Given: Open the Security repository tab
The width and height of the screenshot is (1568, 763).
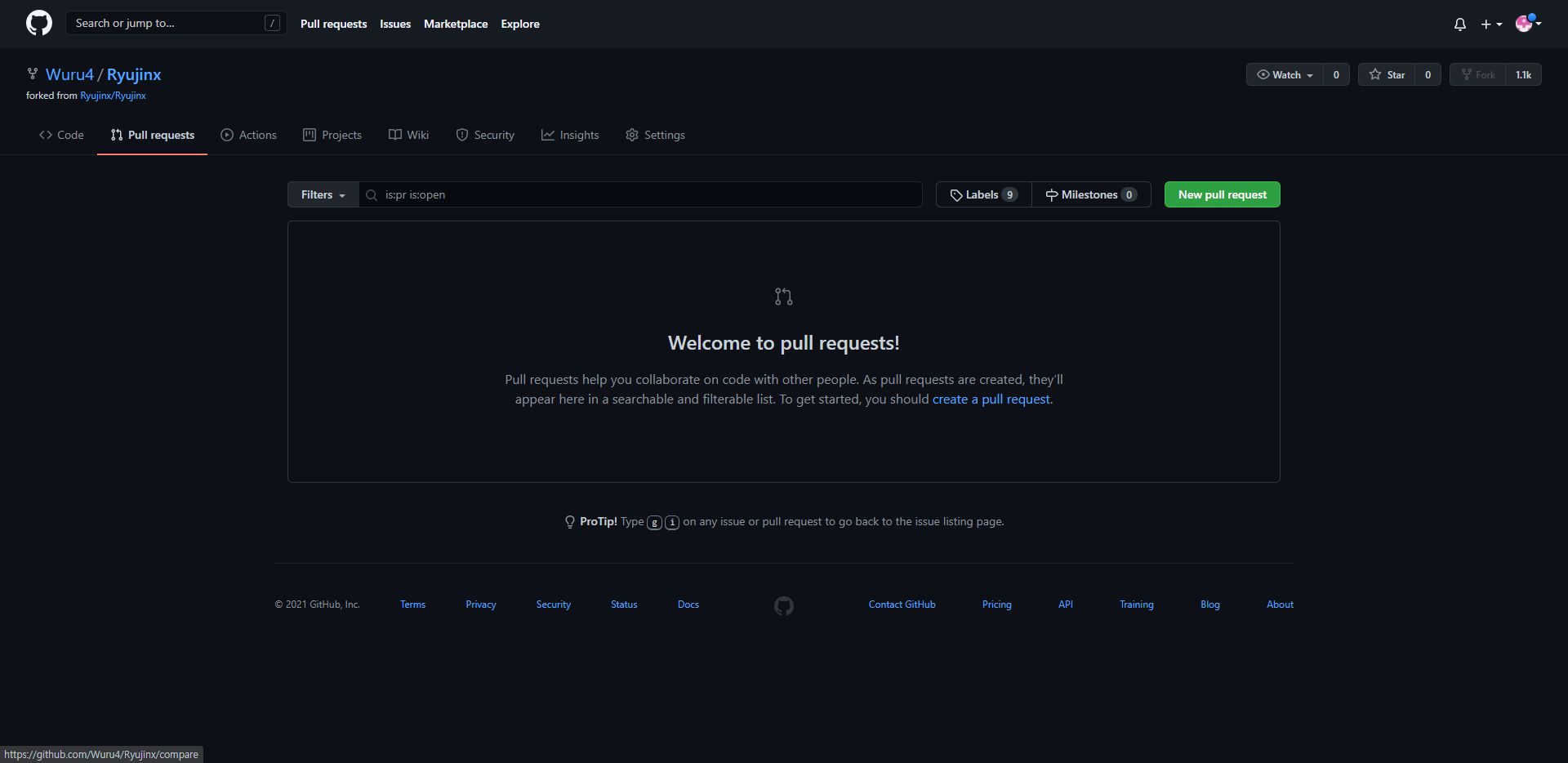Looking at the screenshot, I should [x=485, y=135].
